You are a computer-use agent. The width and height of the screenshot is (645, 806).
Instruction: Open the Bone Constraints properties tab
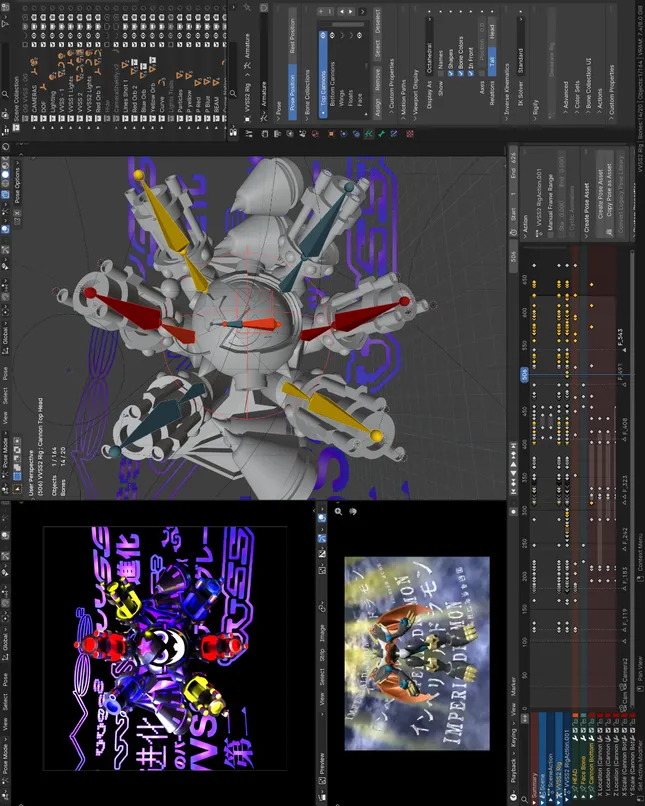[x=394, y=134]
